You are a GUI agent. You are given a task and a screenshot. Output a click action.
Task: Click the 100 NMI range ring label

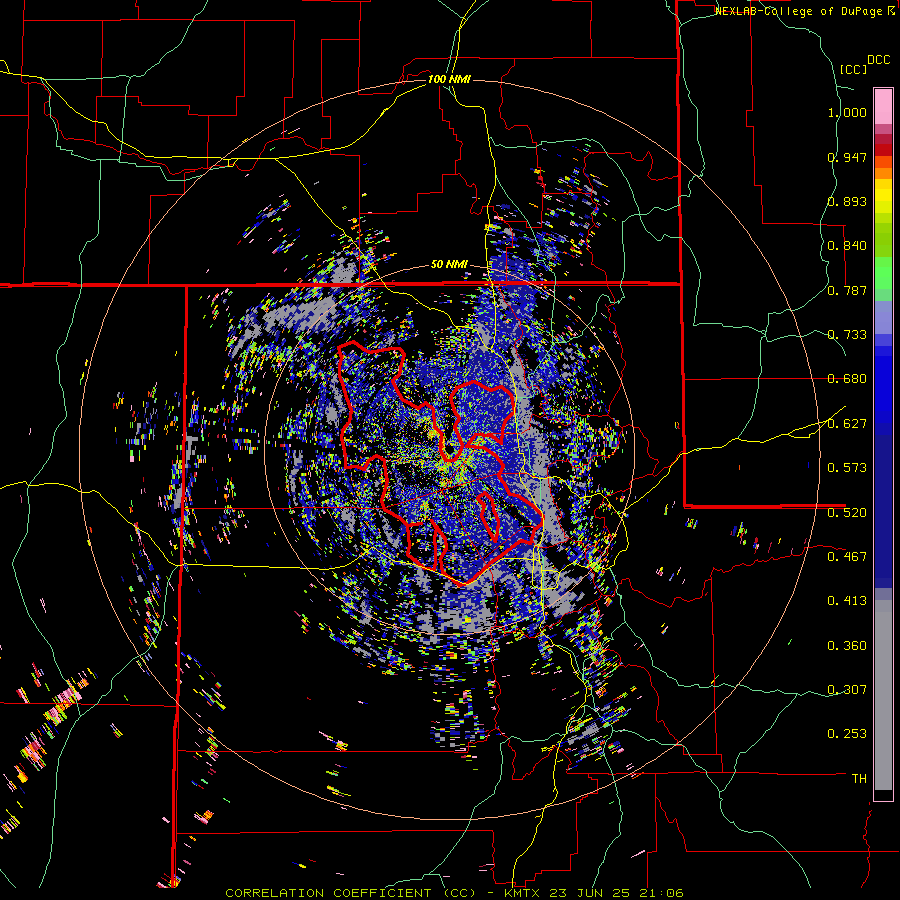point(449,79)
